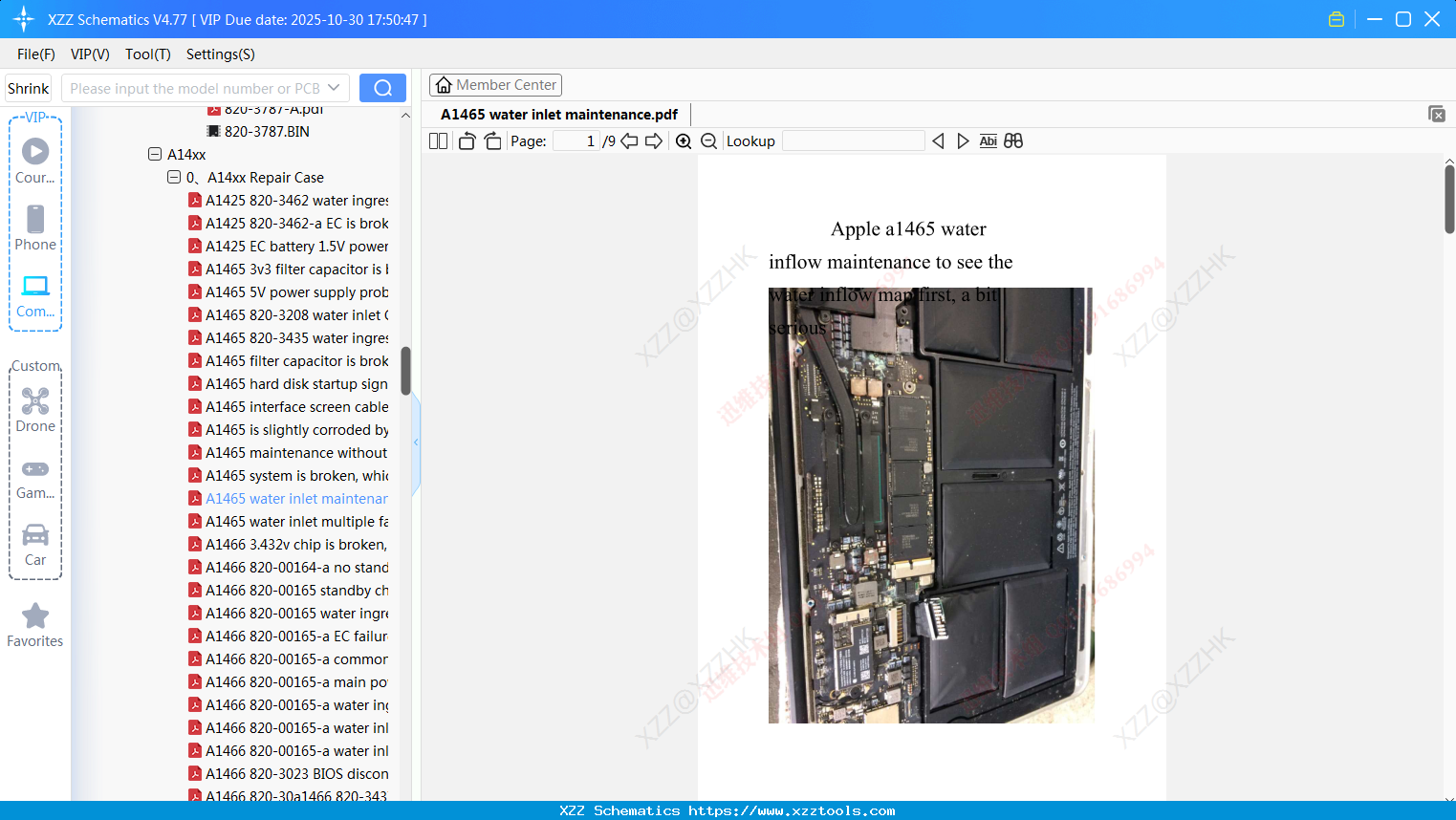Viewport: 1456px width, 820px height.
Task: Open the Game console category
Action: pyautogui.click(x=35, y=478)
